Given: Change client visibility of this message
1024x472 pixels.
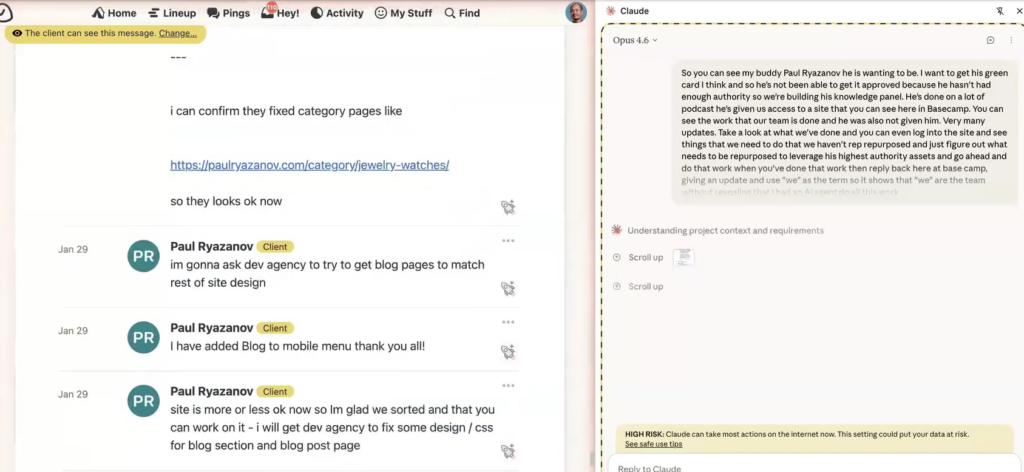Looking at the screenshot, I should 177,33.
